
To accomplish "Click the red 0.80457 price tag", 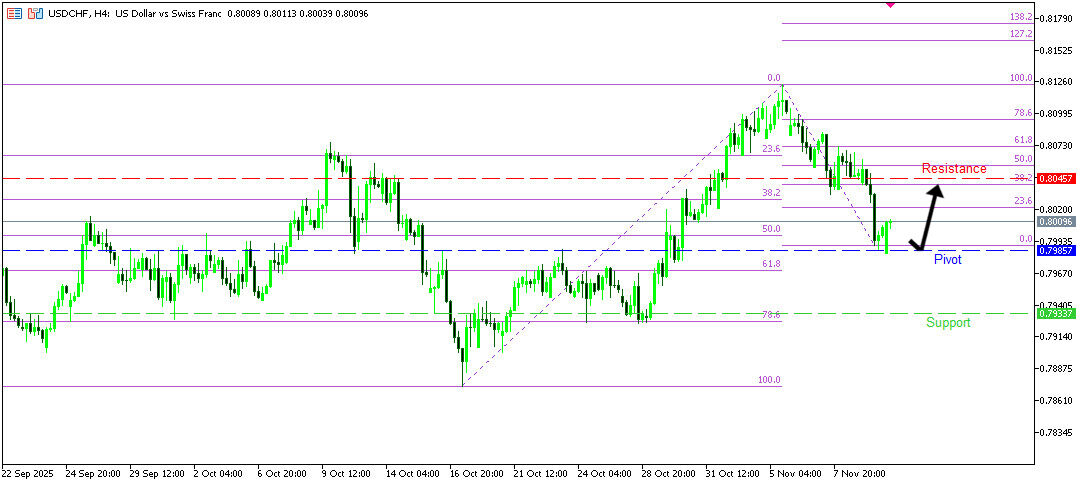I will point(1055,178).
